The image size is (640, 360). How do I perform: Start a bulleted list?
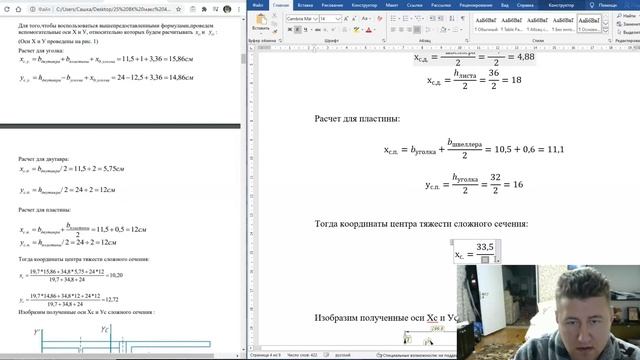pos(393,19)
